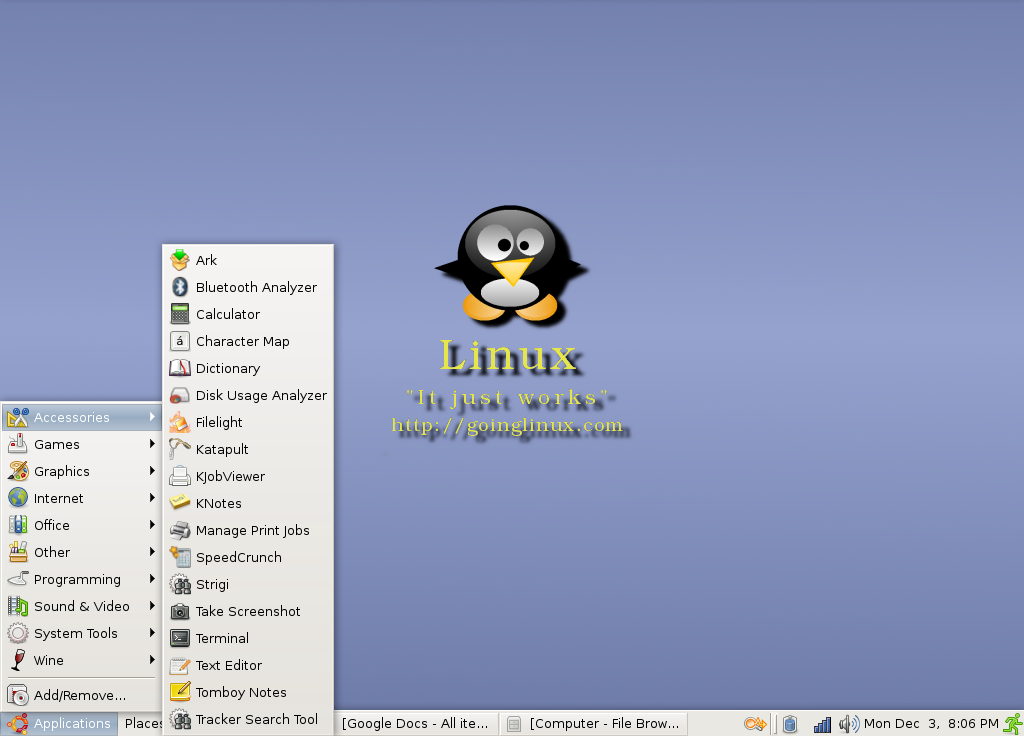Select the Filelight entry
This screenshot has width=1024, height=736.
(248, 423)
